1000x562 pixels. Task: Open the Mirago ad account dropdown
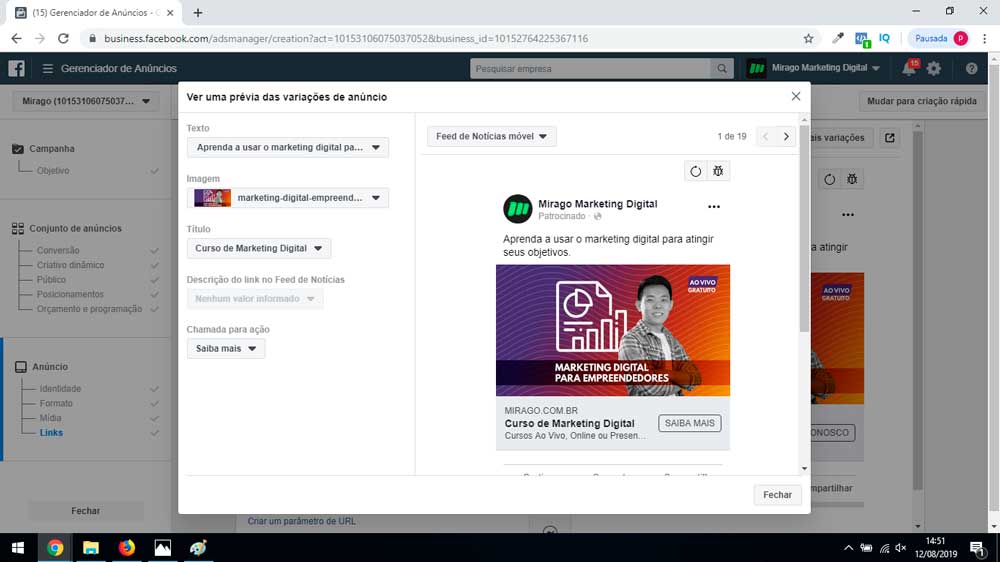coord(85,101)
